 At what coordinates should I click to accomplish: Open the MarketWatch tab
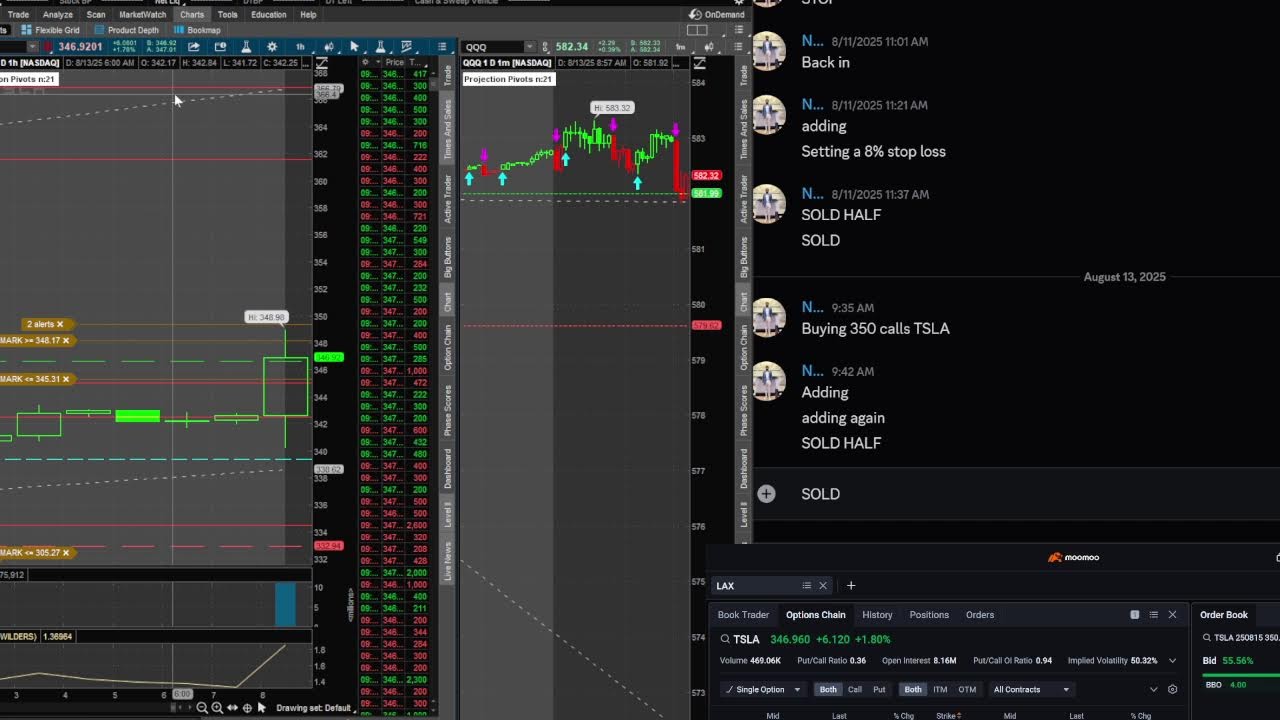[143, 15]
